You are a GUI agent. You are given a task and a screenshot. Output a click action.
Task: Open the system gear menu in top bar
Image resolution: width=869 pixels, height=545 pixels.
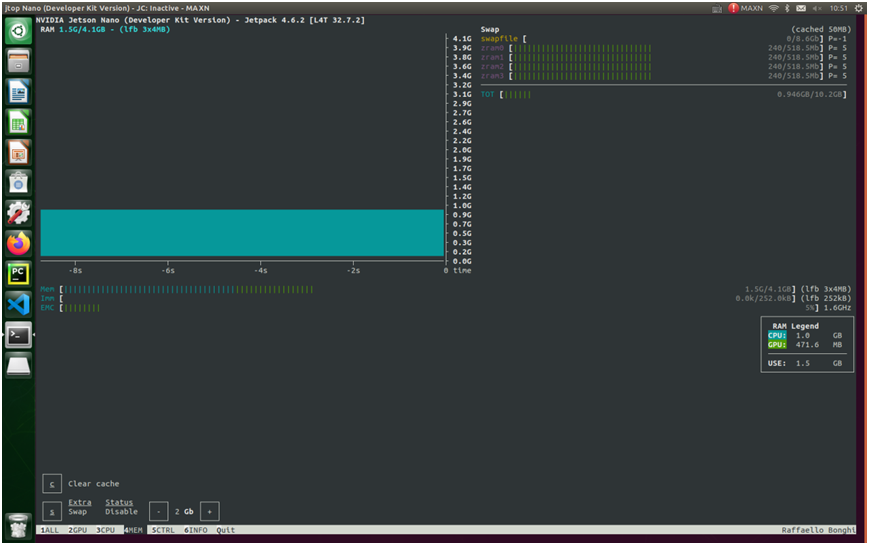click(x=858, y=8)
